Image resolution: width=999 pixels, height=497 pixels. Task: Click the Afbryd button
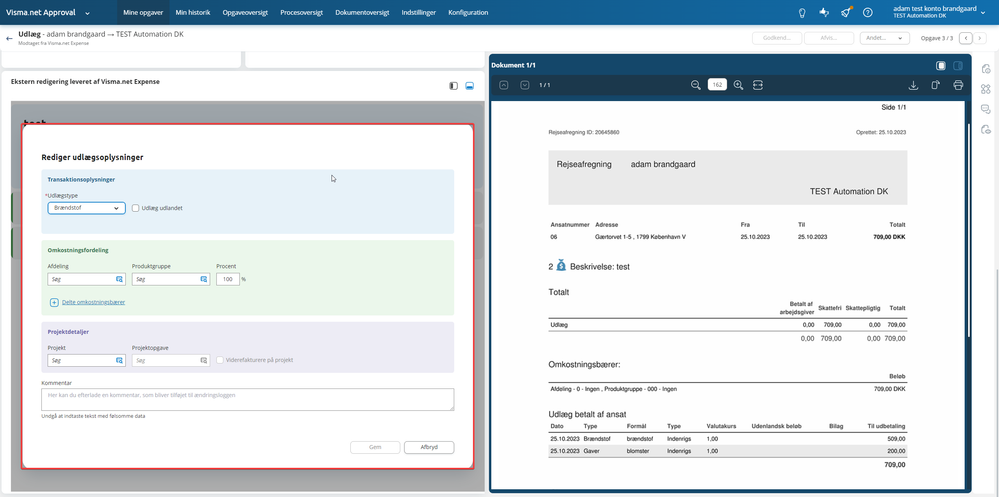coord(429,447)
